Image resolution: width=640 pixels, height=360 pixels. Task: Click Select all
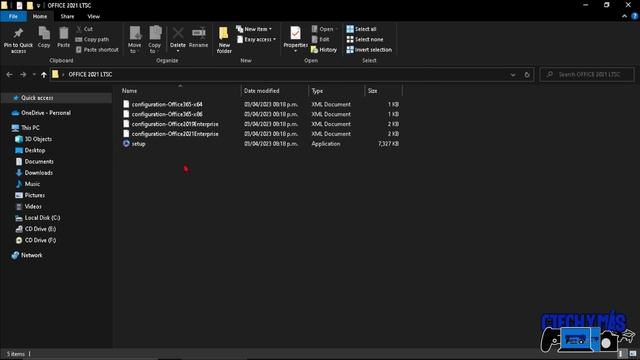click(361, 29)
